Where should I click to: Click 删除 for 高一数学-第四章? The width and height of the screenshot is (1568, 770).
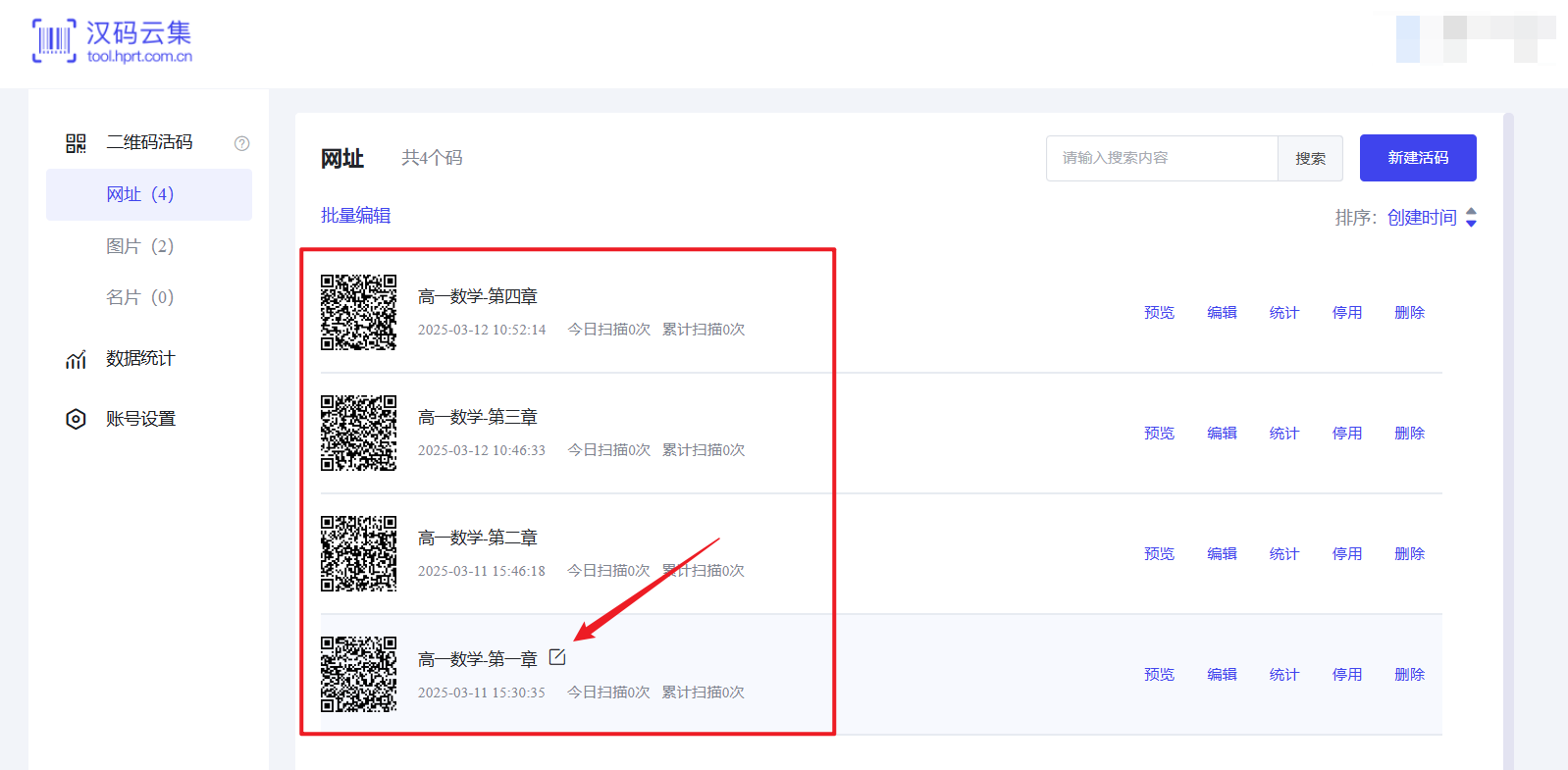(1410, 313)
